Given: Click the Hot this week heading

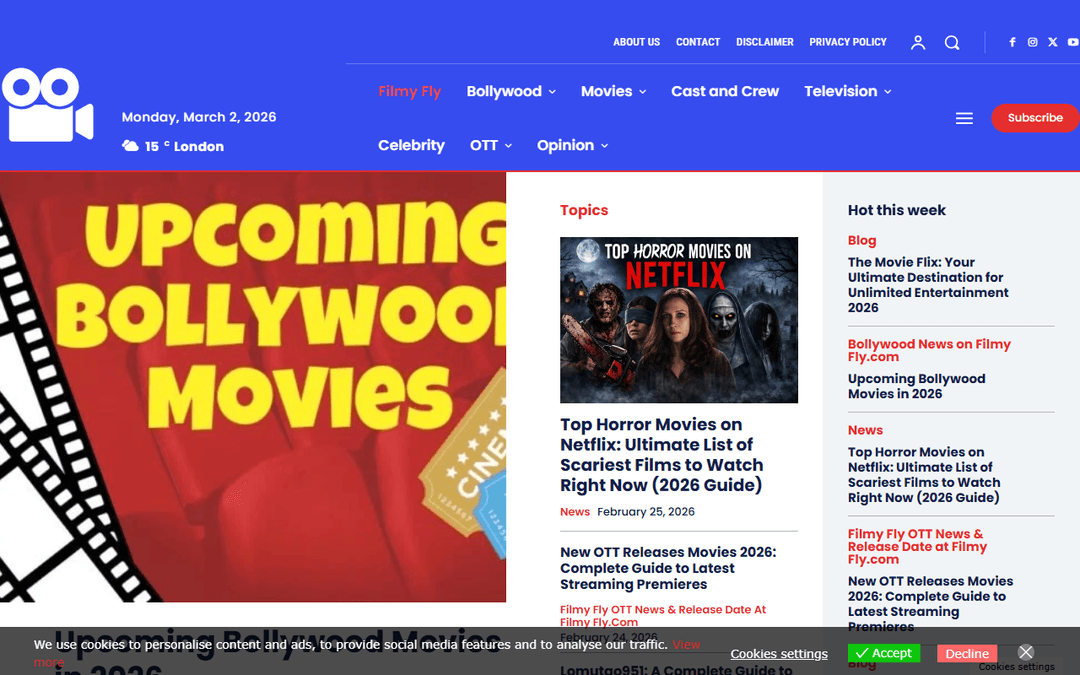Looking at the screenshot, I should coord(897,210).
